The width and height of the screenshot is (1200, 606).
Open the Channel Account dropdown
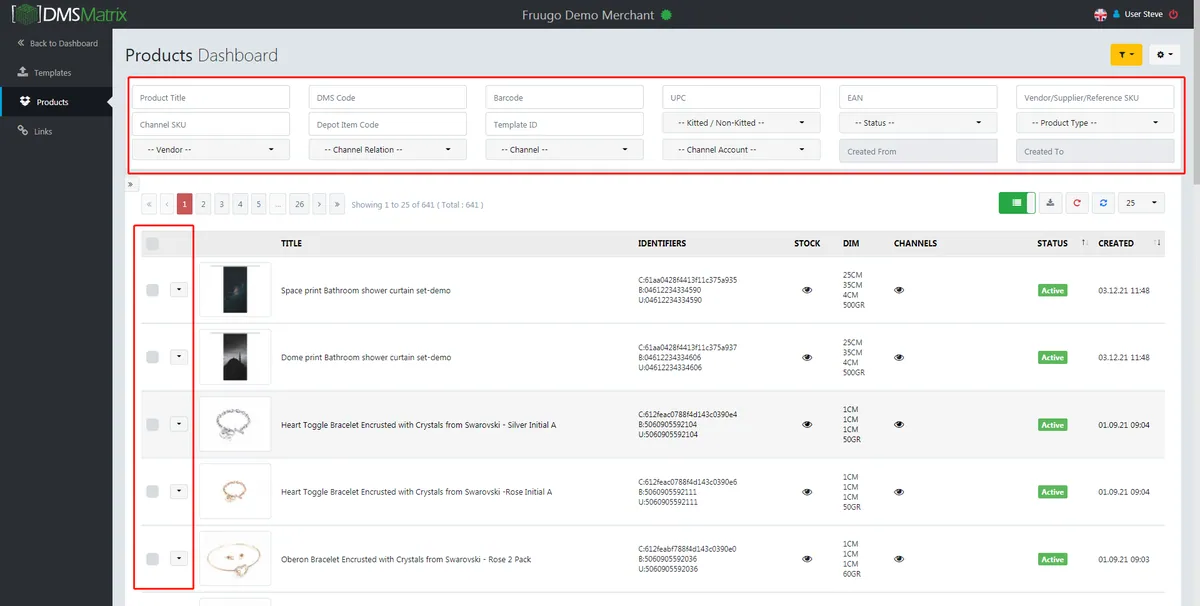coord(741,150)
